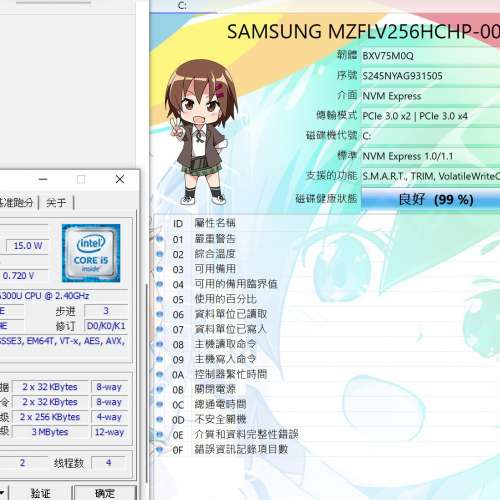Screen dimensions: 500x500
Task: Click the status icon of 0D 不安全關機
Action: pyautogui.click(x=160, y=419)
